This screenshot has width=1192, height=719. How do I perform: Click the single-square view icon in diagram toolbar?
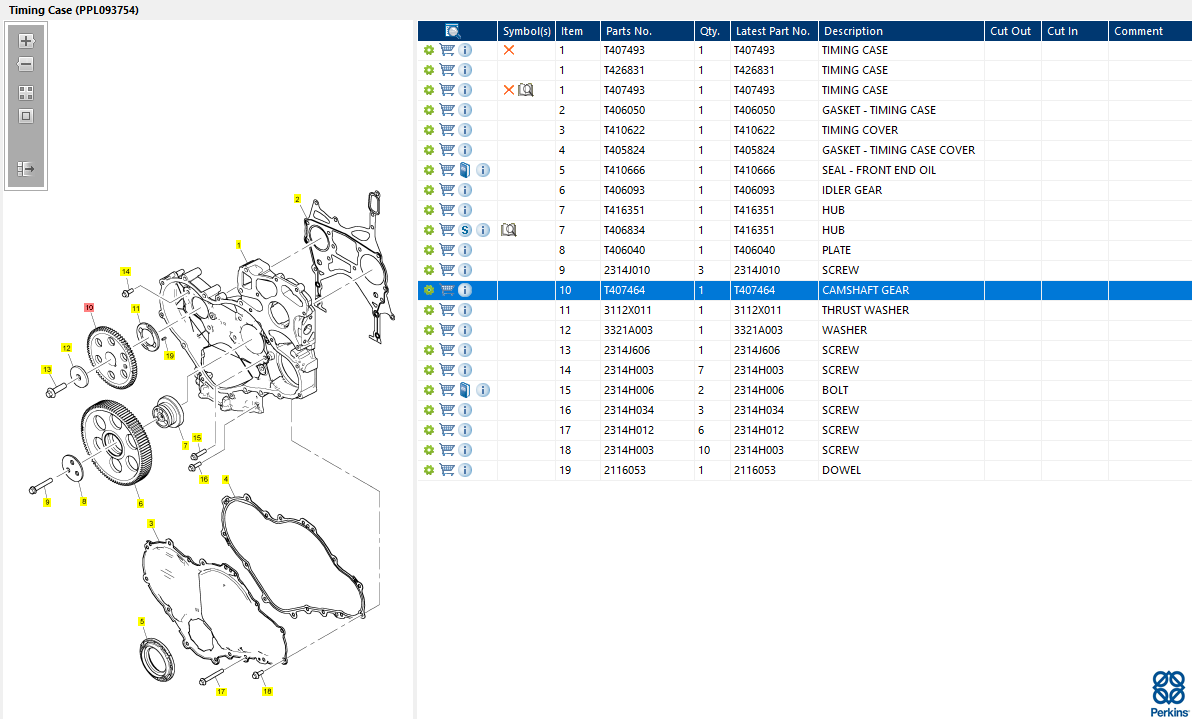click(x=26, y=116)
